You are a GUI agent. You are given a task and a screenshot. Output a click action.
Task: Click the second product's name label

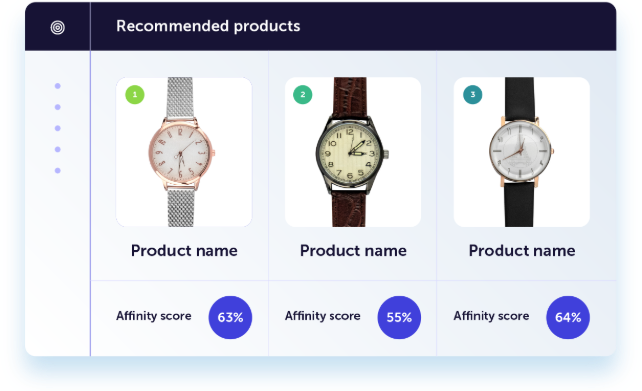[353, 251]
